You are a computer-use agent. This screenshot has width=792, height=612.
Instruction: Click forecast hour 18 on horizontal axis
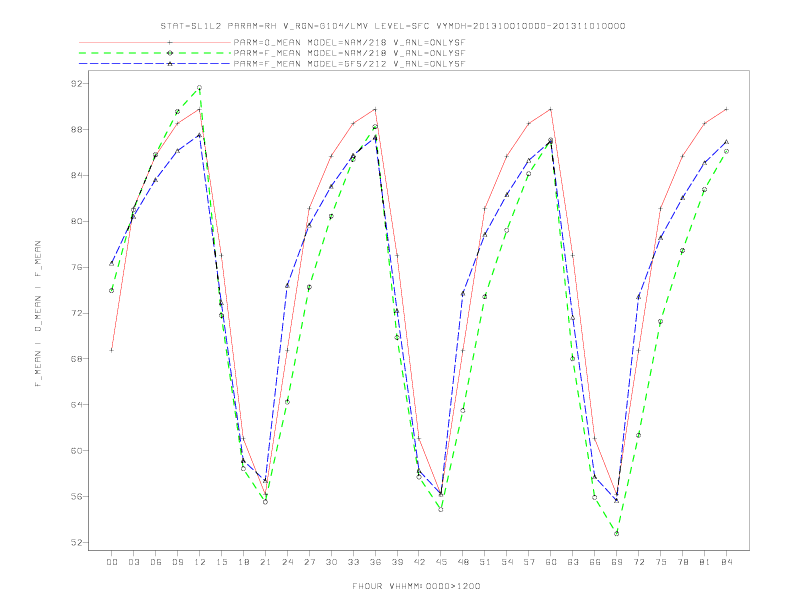[x=243, y=562]
